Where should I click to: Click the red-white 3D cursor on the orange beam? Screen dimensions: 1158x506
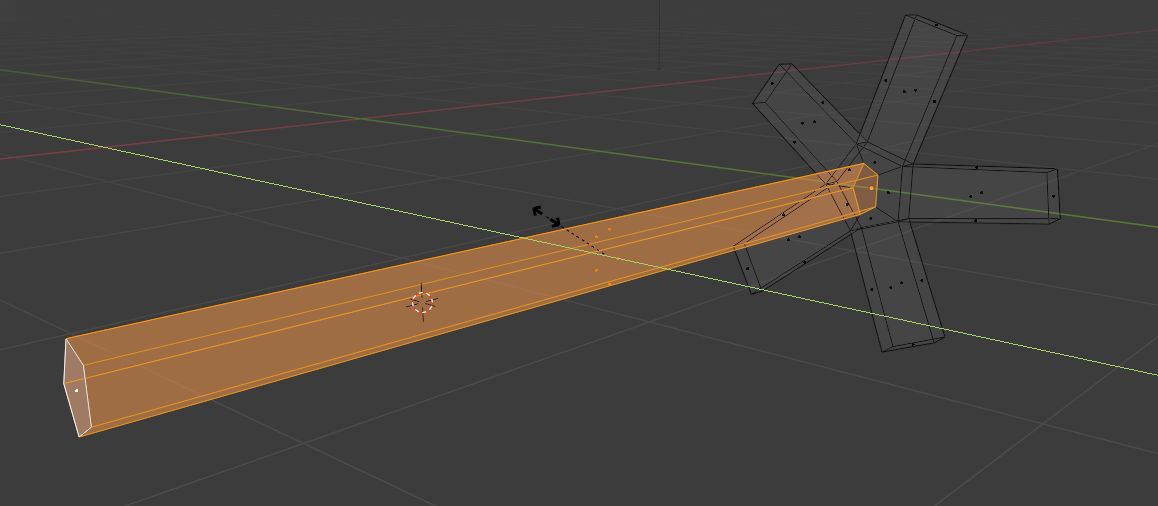422,302
